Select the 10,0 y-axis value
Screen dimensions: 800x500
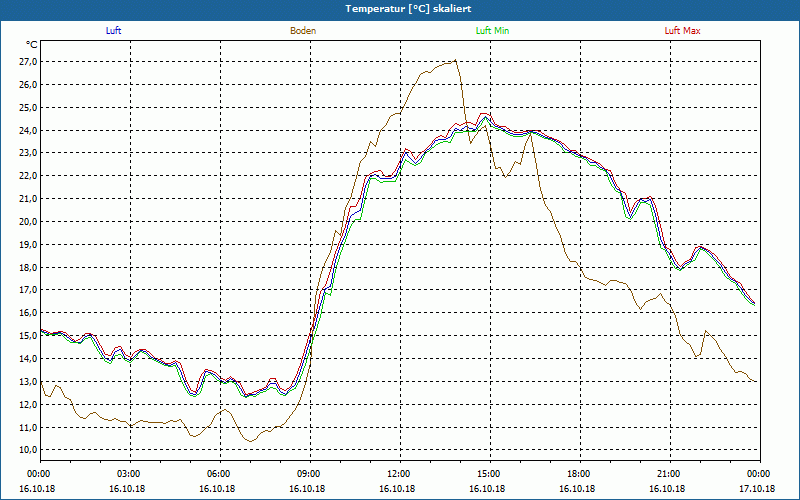[28, 449]
